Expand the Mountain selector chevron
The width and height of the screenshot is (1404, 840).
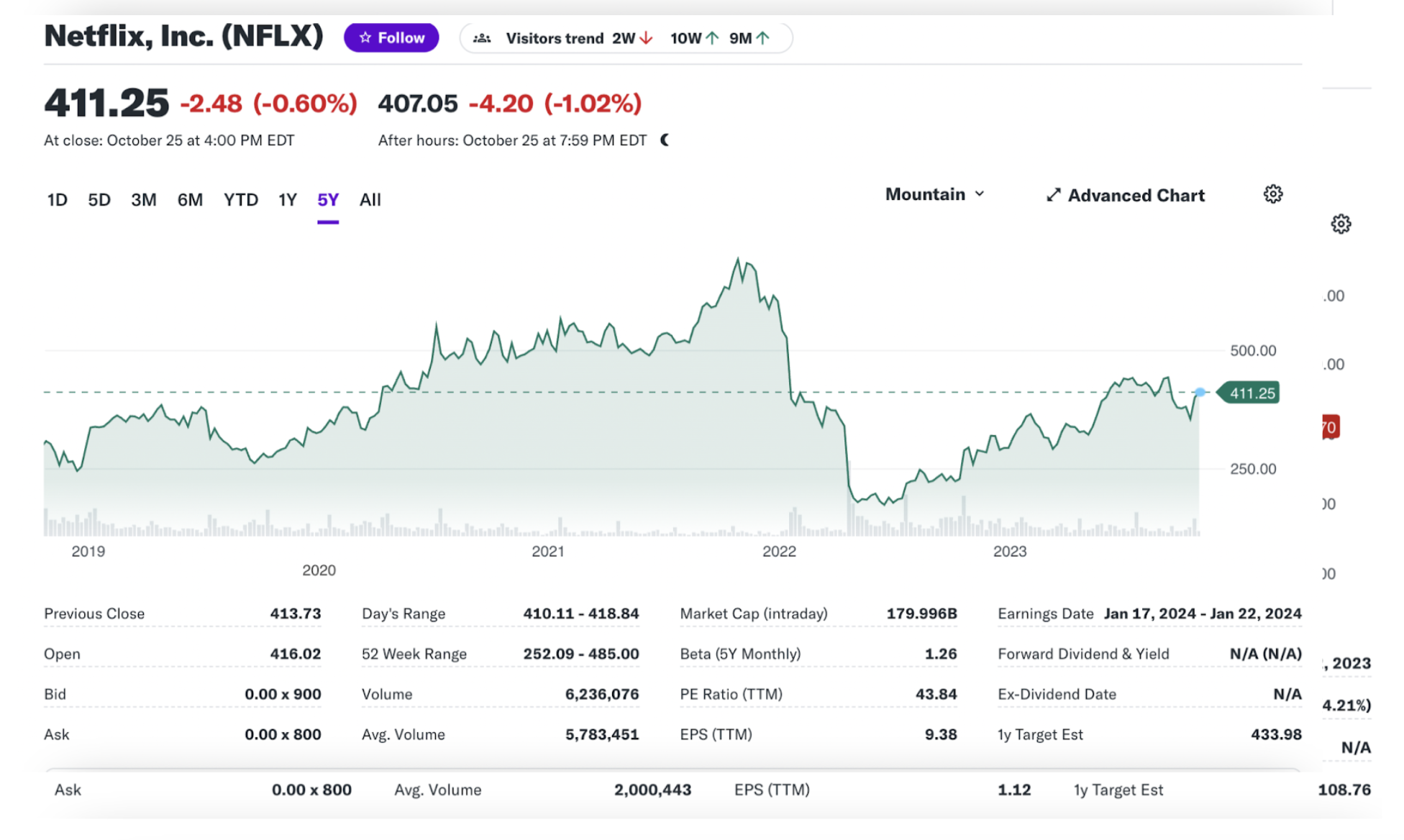(x=980, y=193)
